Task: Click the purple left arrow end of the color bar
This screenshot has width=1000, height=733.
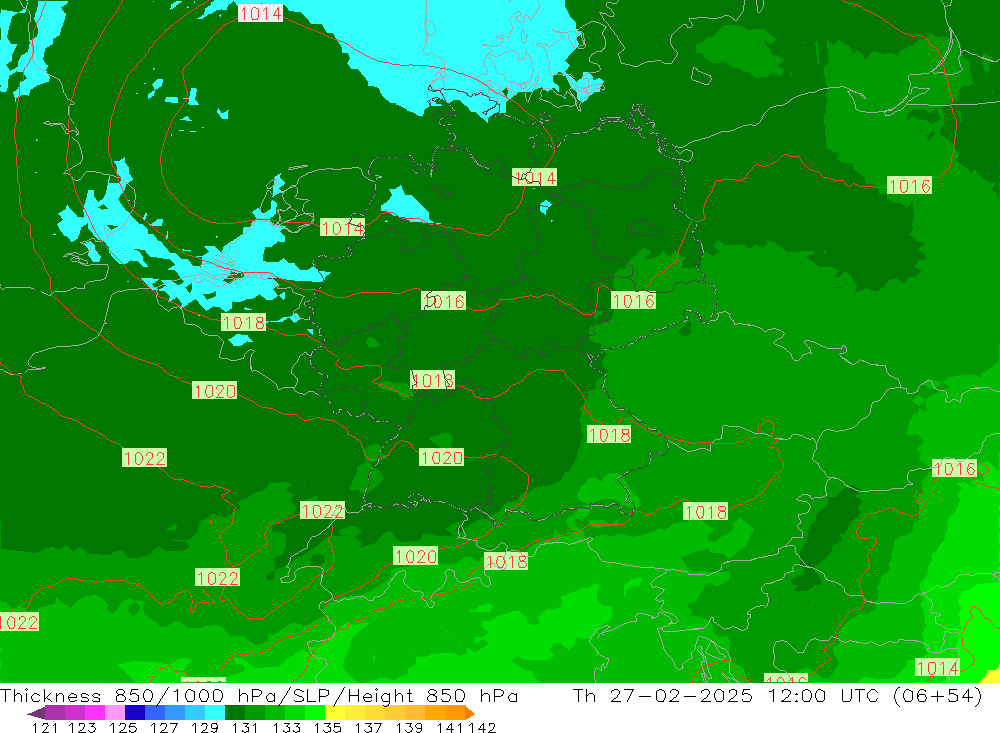Action: coord(36,713)
